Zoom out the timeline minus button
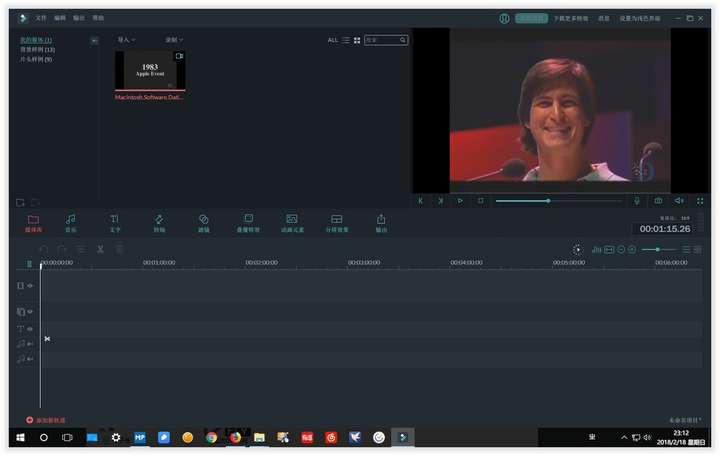Image resolution: width=720 pixels, height=456 pixels. (621, 249)
